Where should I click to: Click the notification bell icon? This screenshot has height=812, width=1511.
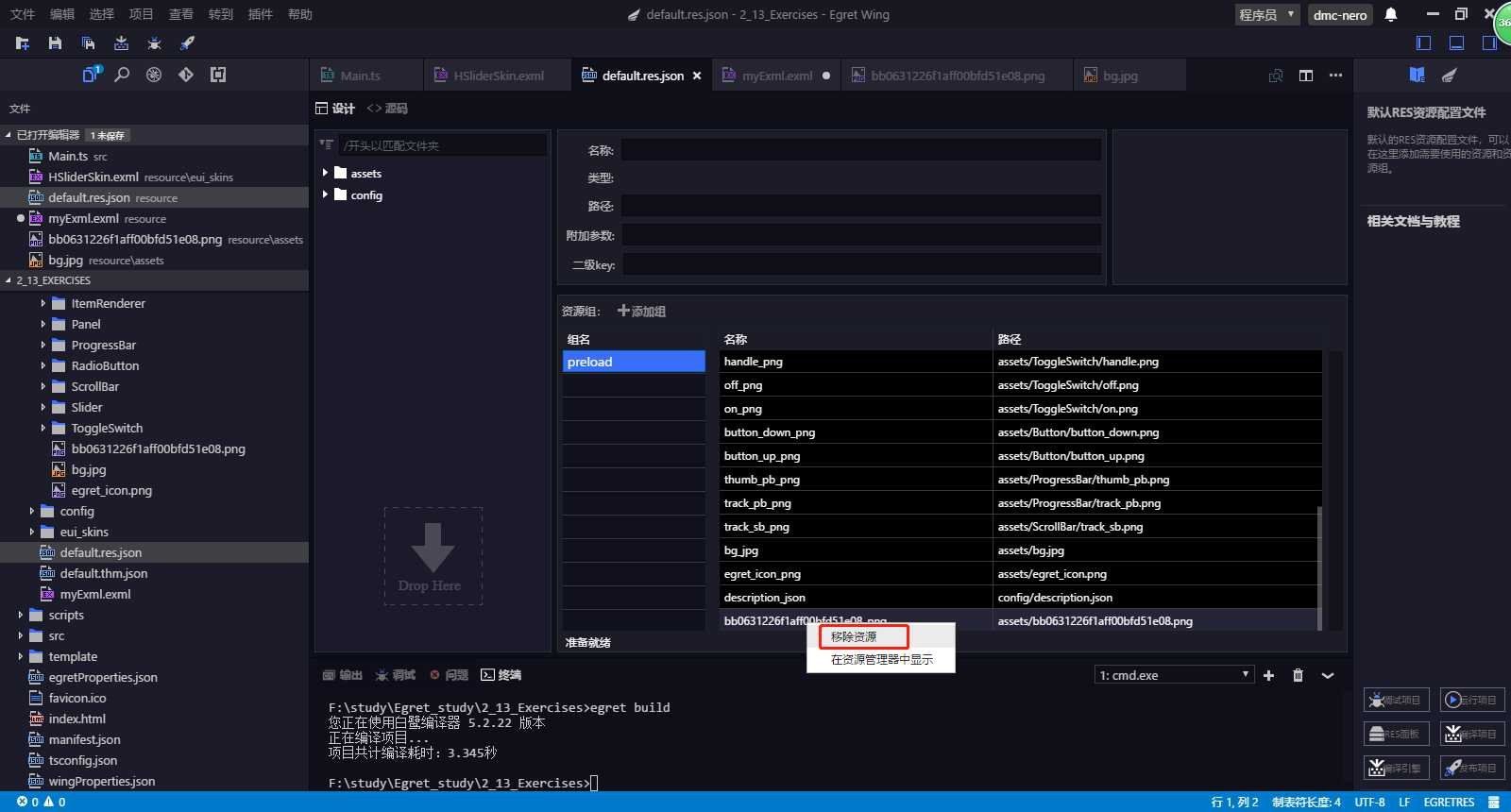(x=1391, y=14)
